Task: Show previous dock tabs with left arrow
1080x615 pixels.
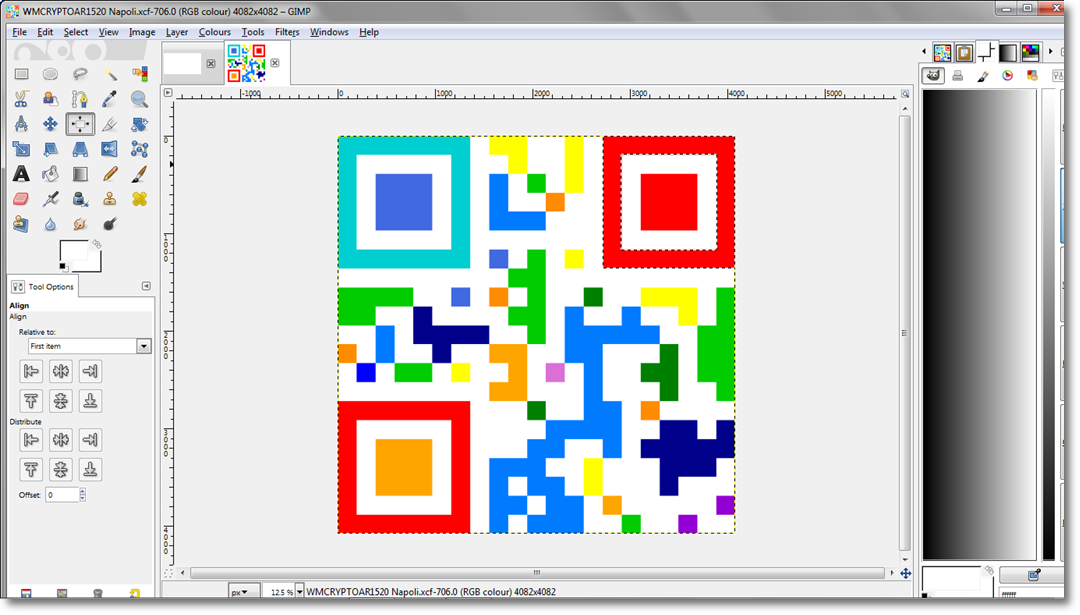Action: [x=924, y=52]
